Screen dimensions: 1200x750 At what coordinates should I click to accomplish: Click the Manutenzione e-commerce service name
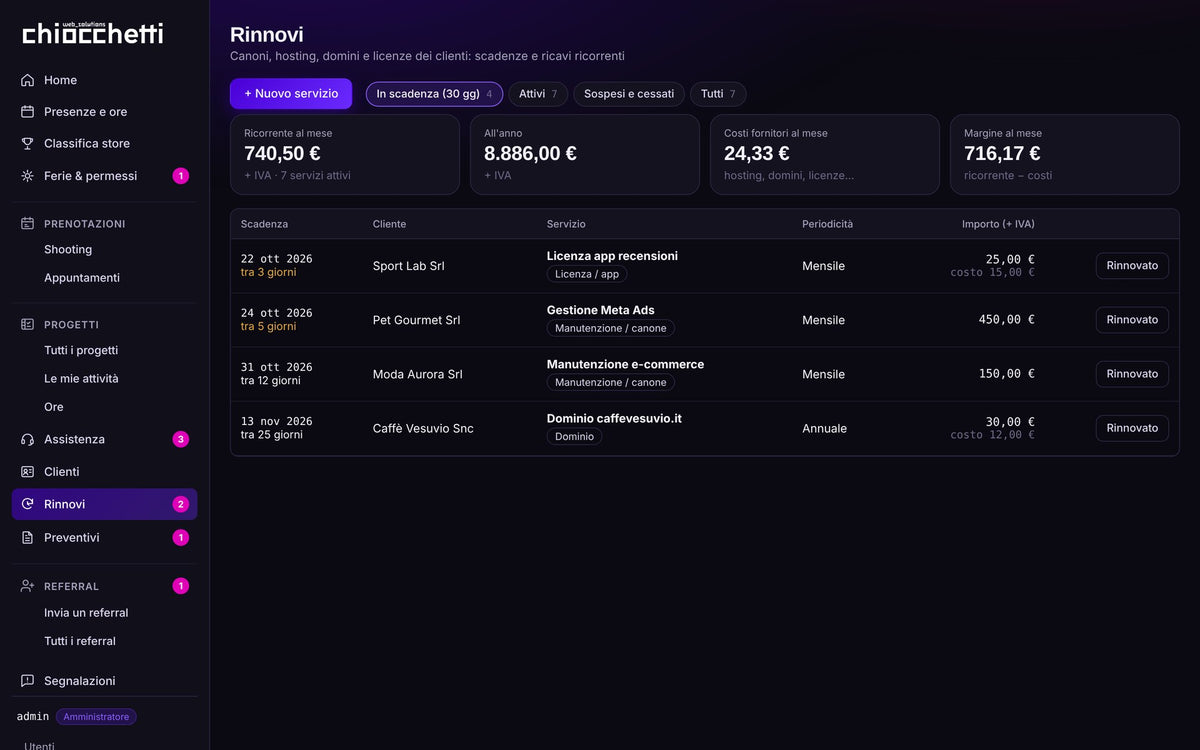625,364
